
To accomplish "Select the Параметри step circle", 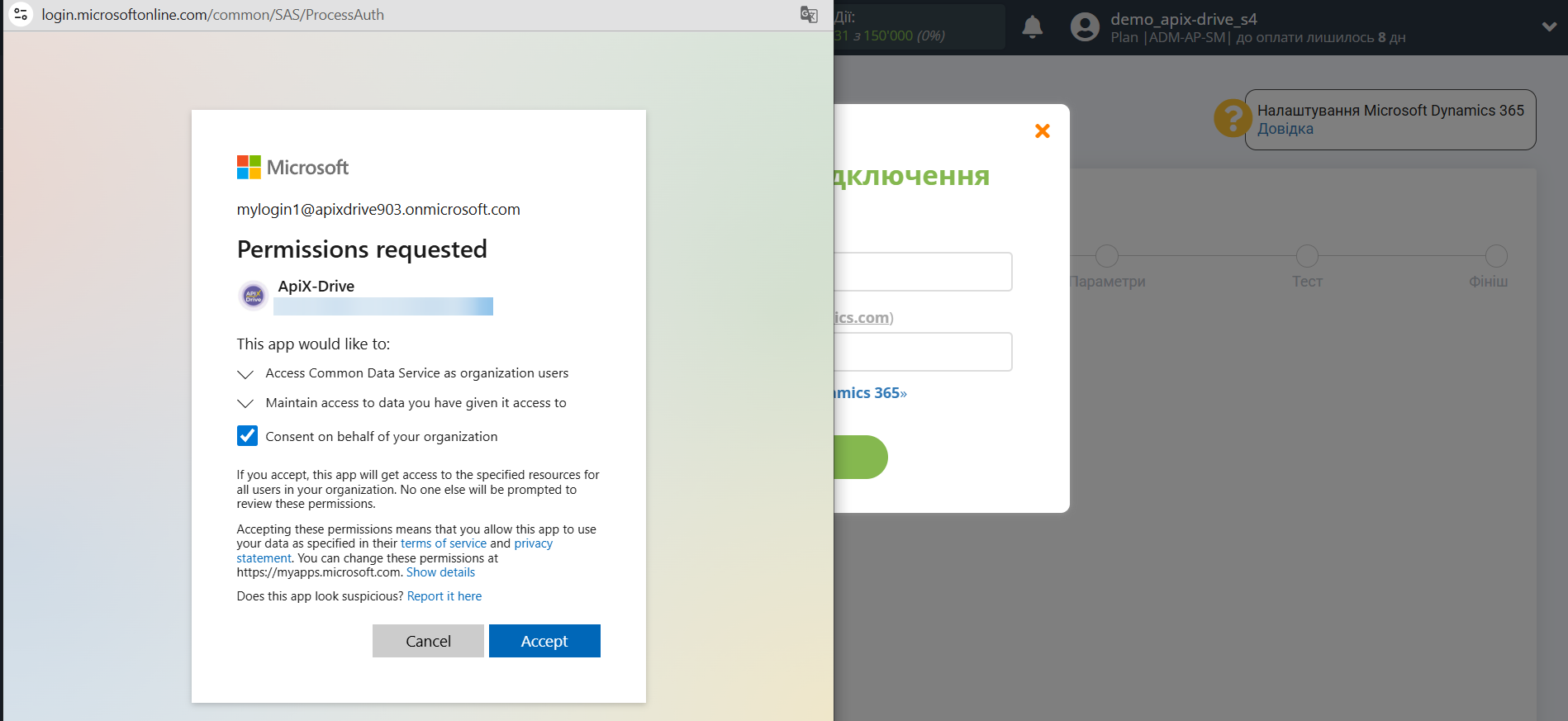I will coord(1107,256).
